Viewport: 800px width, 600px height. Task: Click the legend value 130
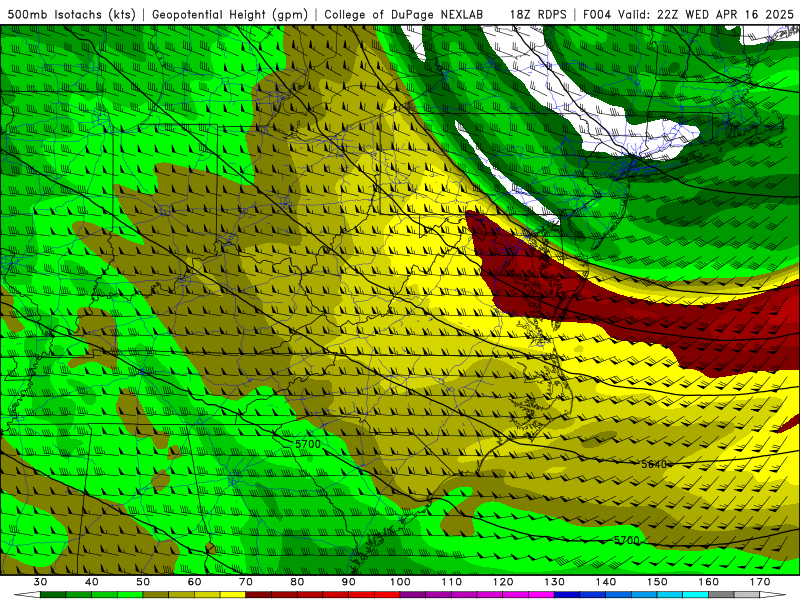pyautogui.click(x=554, y=582)
